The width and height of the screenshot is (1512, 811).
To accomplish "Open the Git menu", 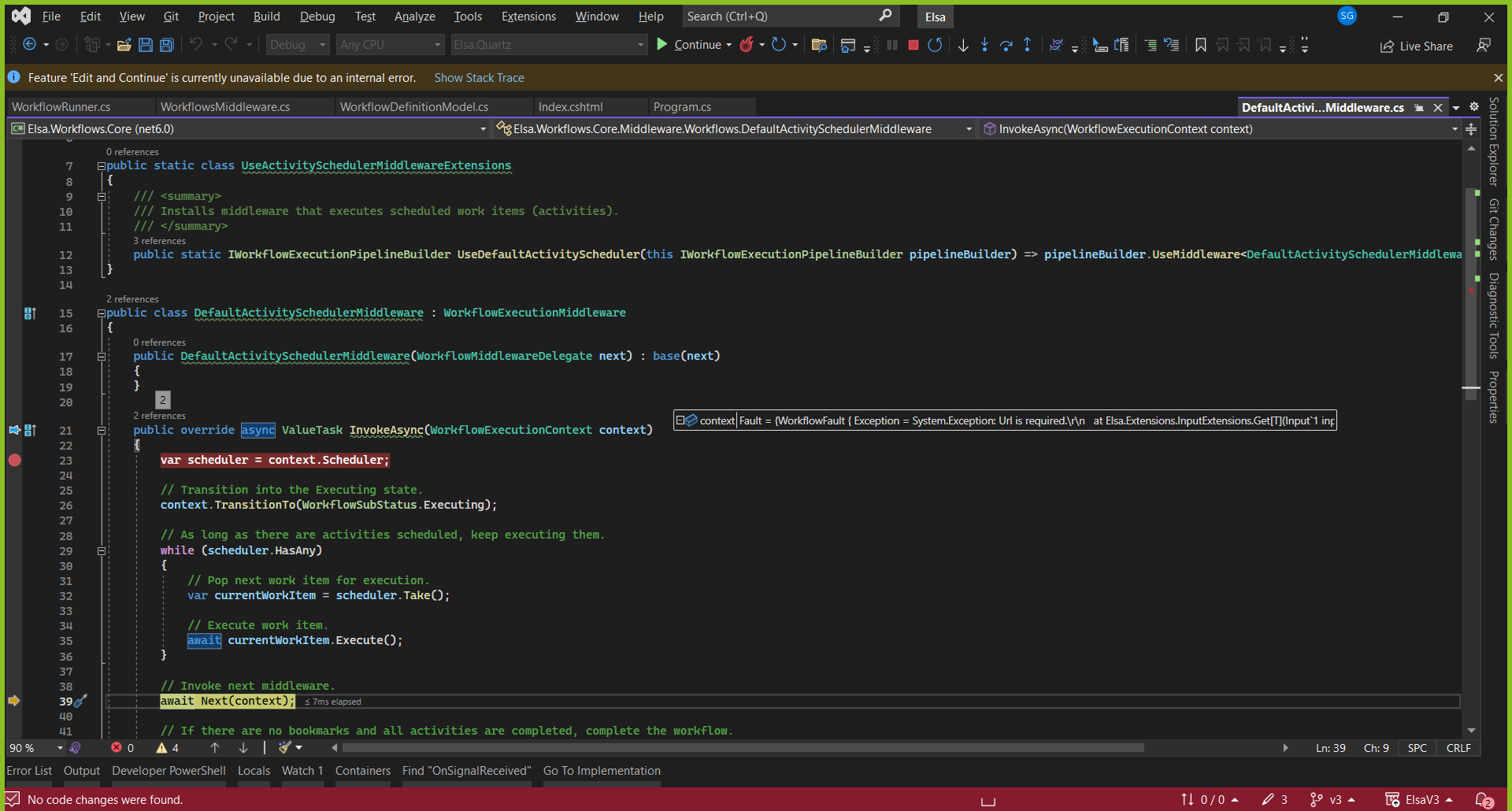I will pos(171,16).
